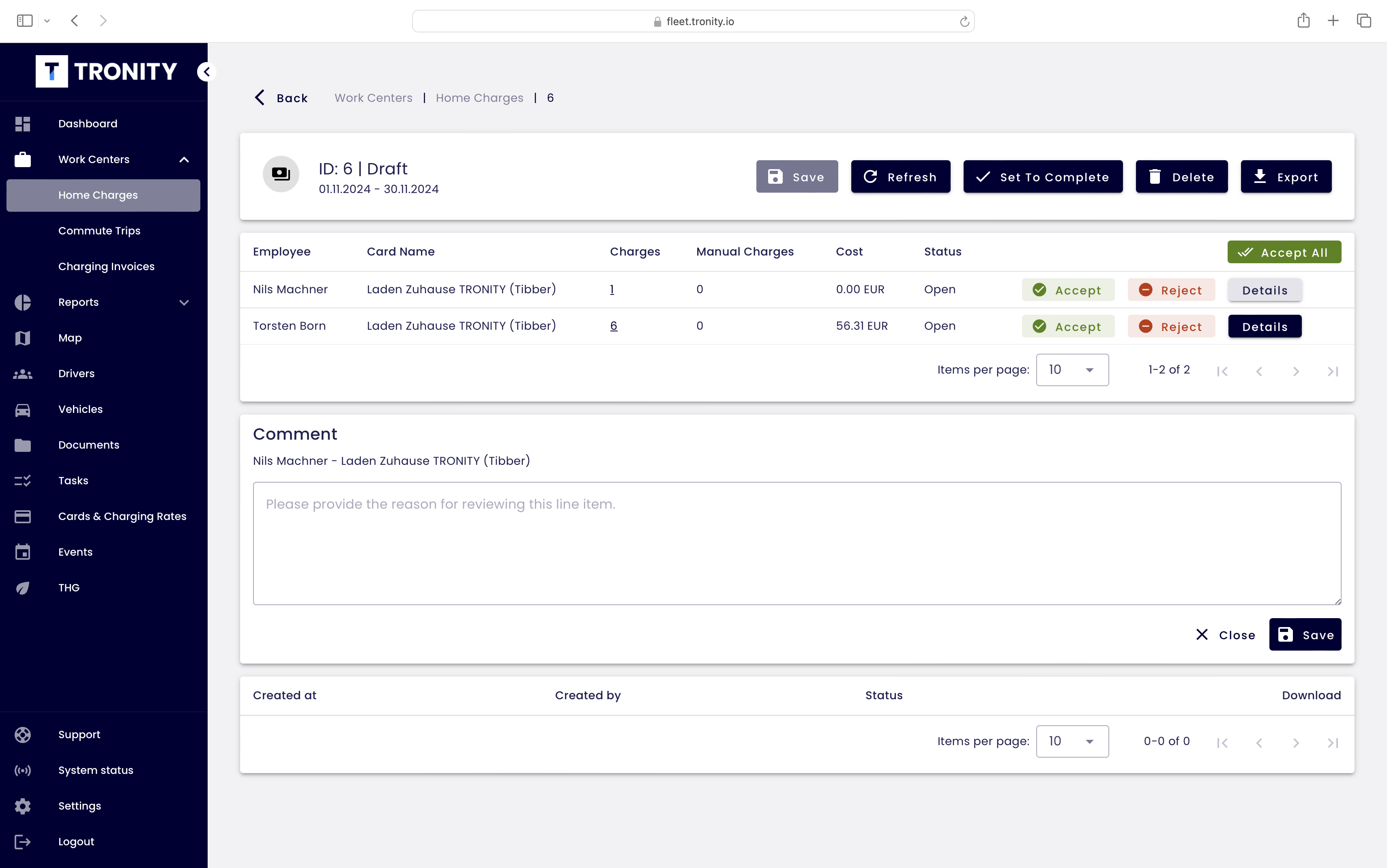Click Set To Complete button

tap(1043, 176)
